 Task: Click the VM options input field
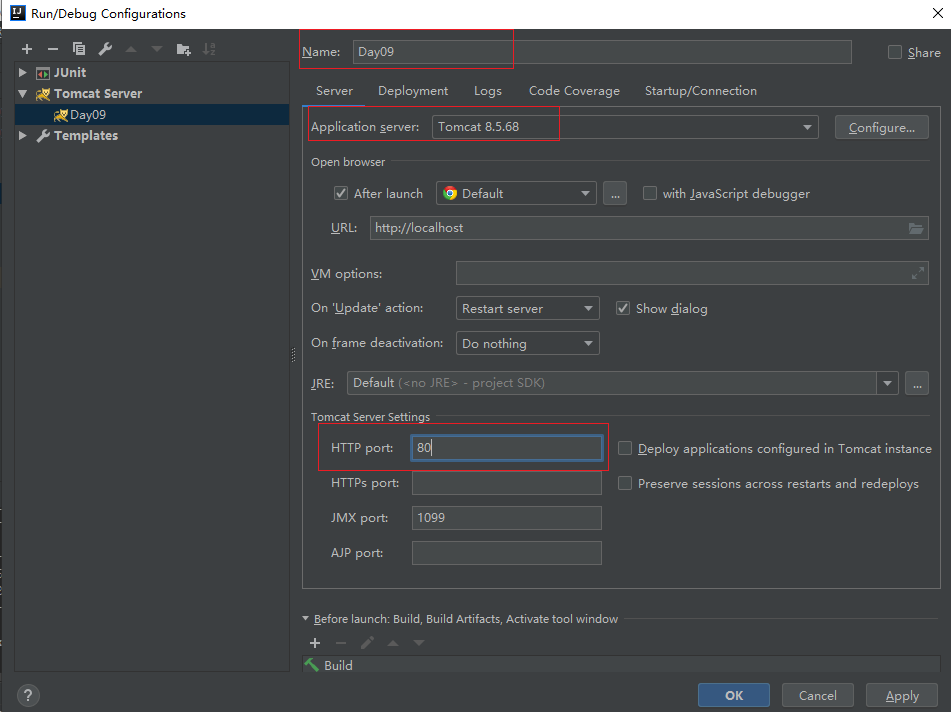[x=692, y=274]
